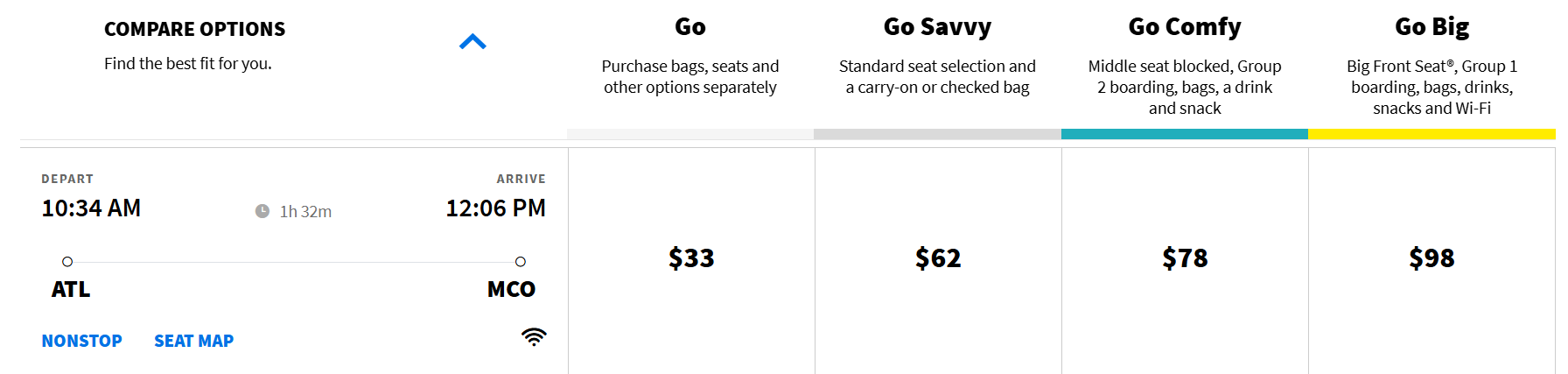Image resolution: width=1568 pixels, height=374 pixels.
Task: Click the Wi-Fi availability icon
Action: click(534, 337)
